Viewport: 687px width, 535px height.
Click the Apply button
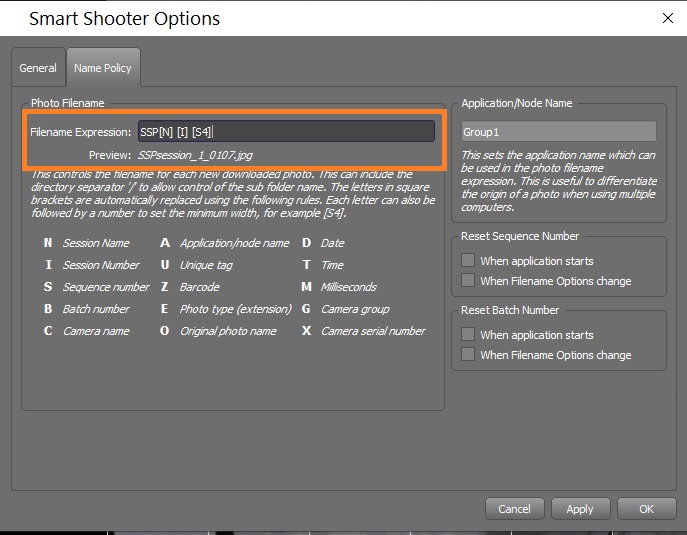[580, 509]
